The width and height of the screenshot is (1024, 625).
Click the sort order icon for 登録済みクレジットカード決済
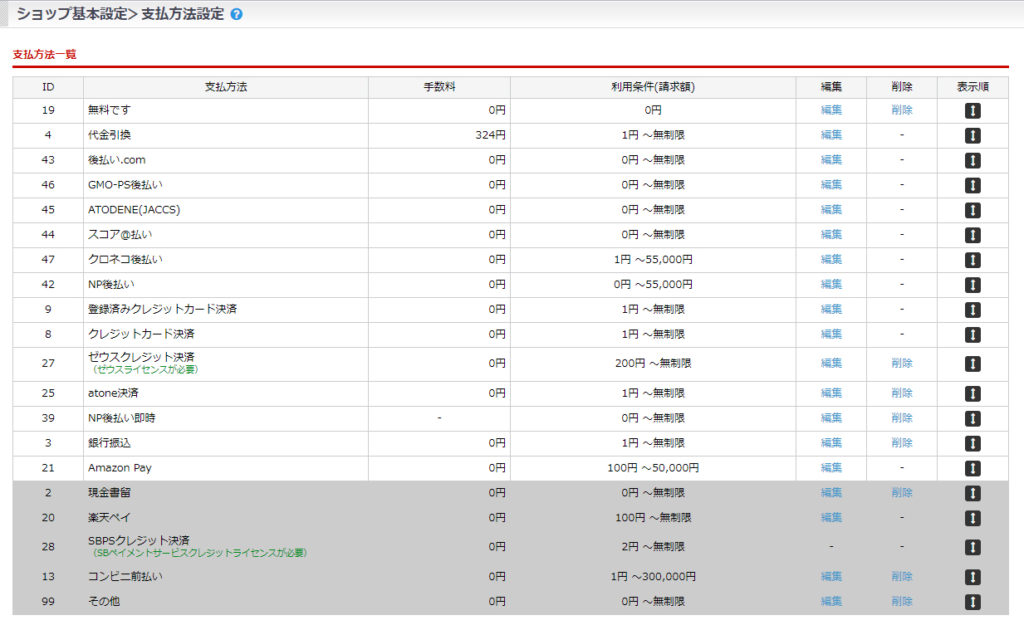972,310
